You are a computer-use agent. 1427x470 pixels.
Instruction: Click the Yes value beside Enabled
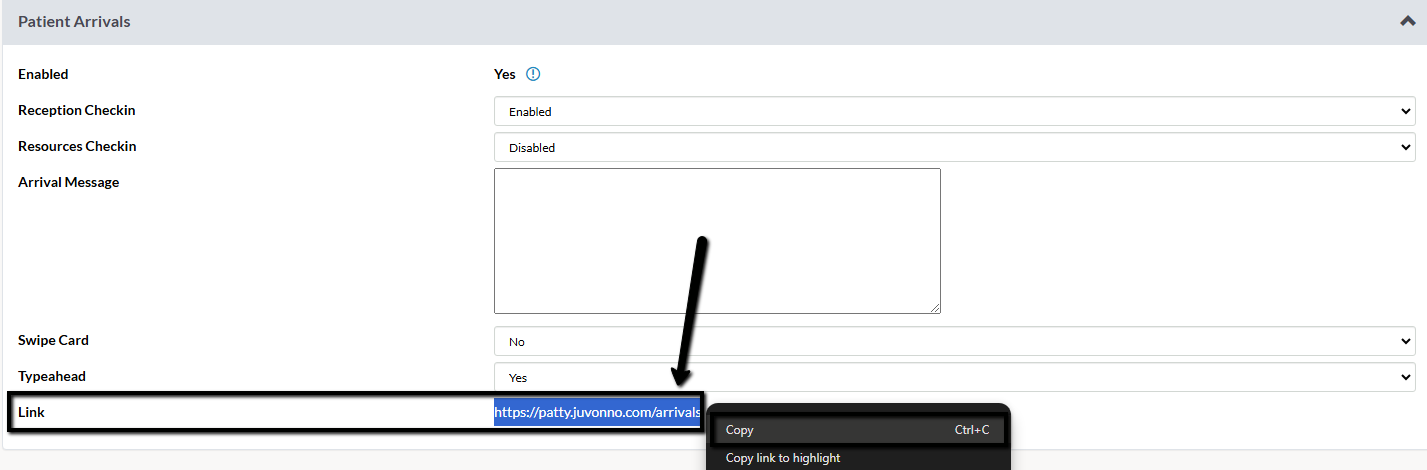point(505,74)
